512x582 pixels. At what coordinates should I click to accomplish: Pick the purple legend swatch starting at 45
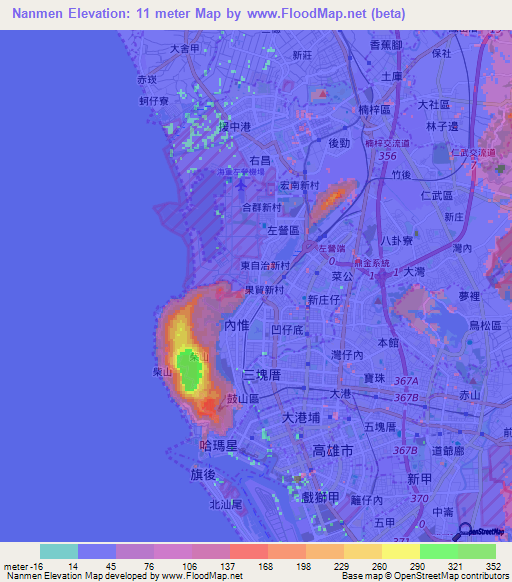coord(135,551)
